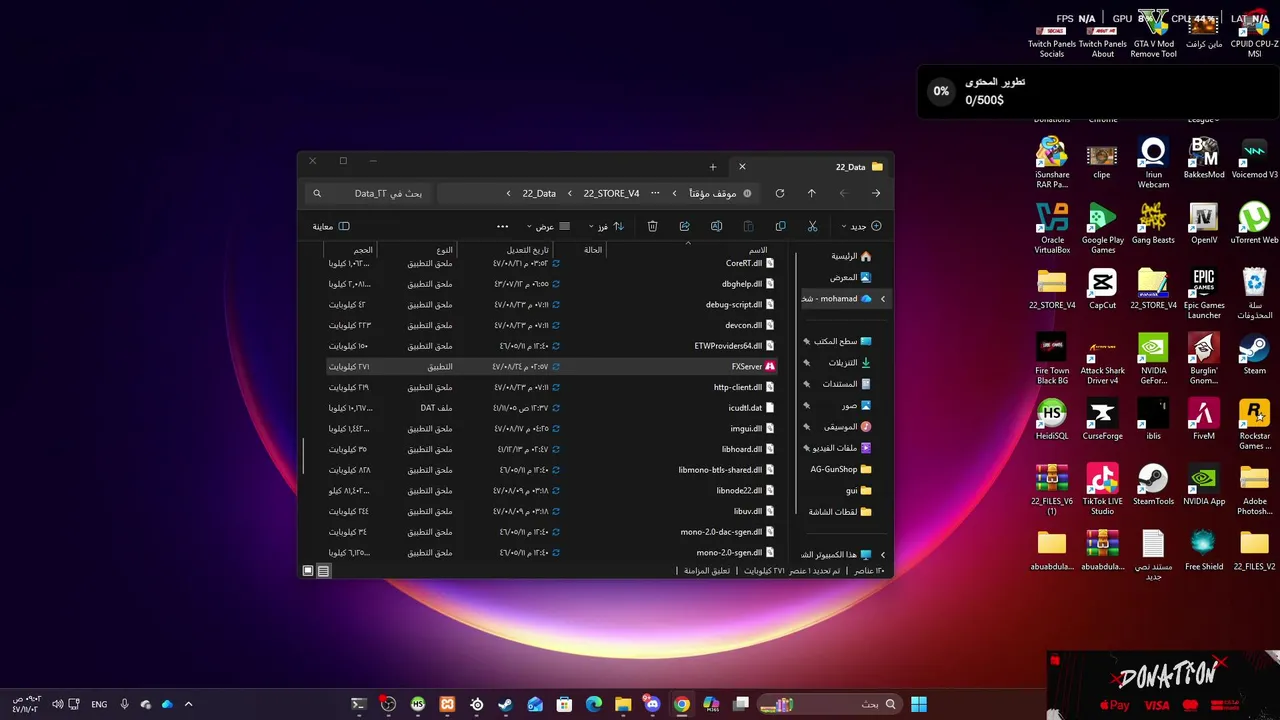
Task: Click Discord icon in the taskbar
Action: [652, 704]
